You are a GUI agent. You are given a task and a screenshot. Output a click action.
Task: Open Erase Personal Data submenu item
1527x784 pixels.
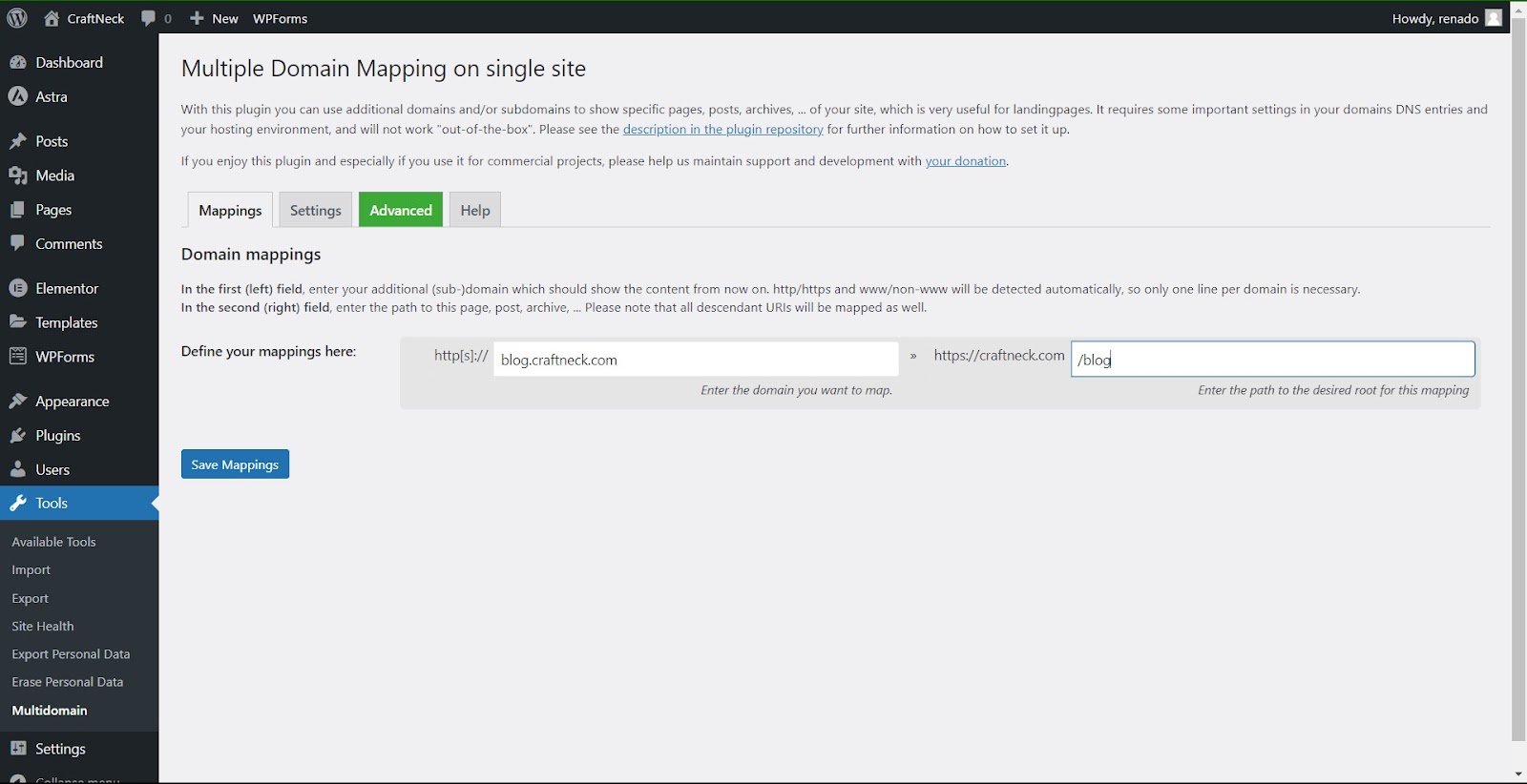point(67,682)
